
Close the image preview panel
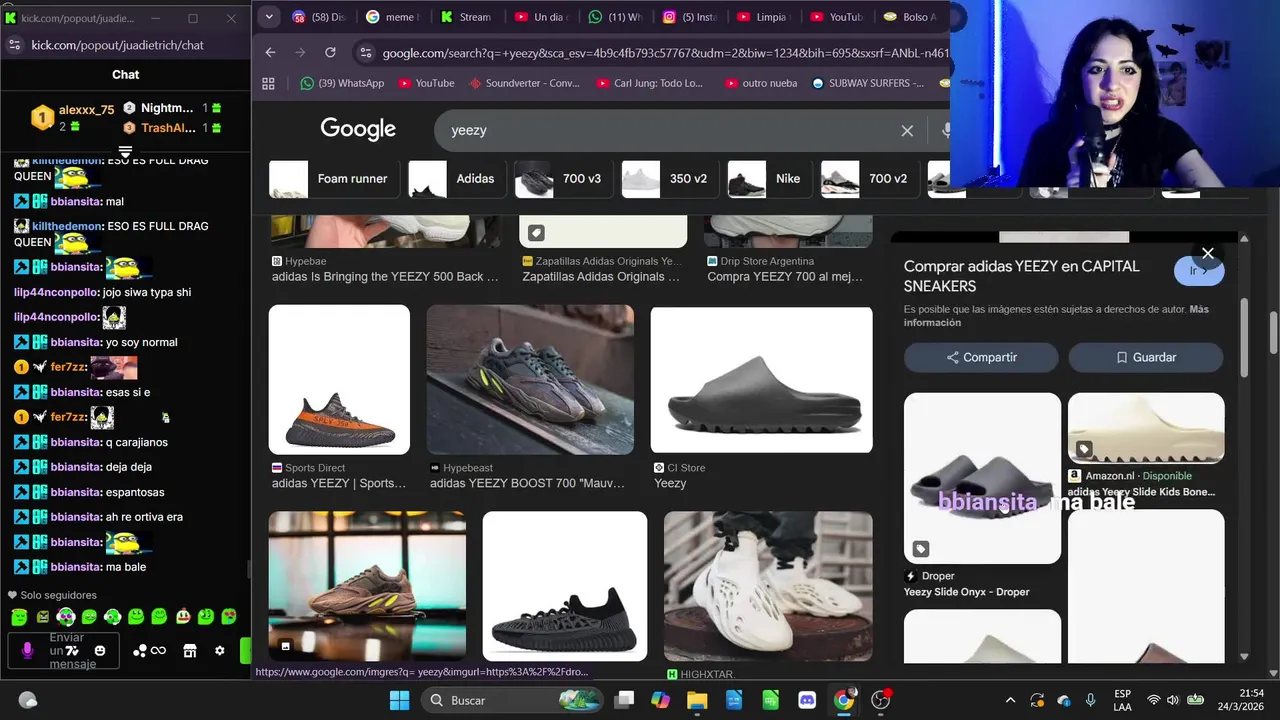pos(1208,253)
